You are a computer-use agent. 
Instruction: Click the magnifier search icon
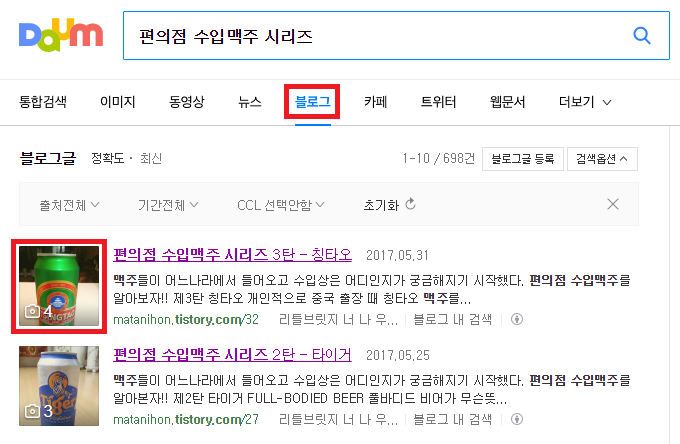point(642,36)
